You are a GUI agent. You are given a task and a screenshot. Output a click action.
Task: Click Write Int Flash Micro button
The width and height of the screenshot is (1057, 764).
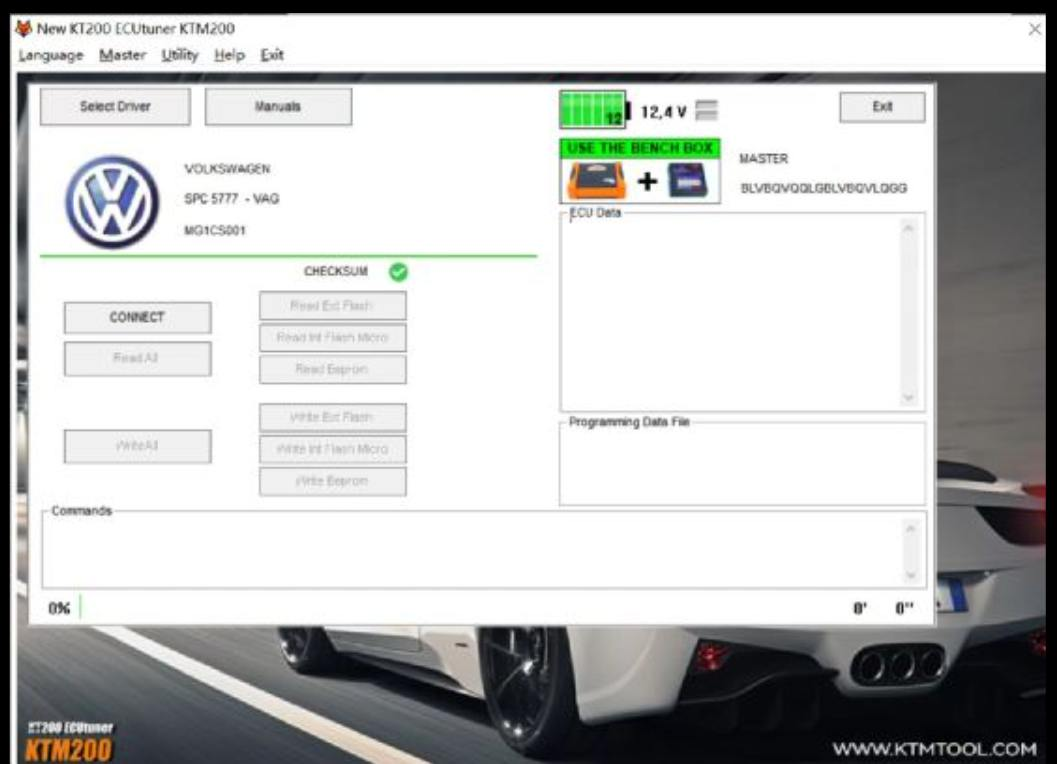pyautogui.click(x=332, y=449)
